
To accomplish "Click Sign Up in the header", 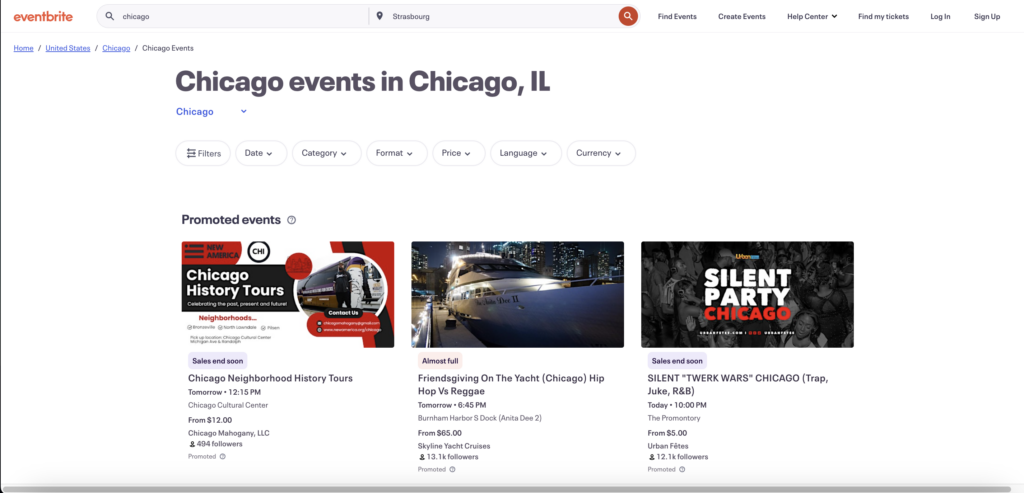I will tap(987, 16).
